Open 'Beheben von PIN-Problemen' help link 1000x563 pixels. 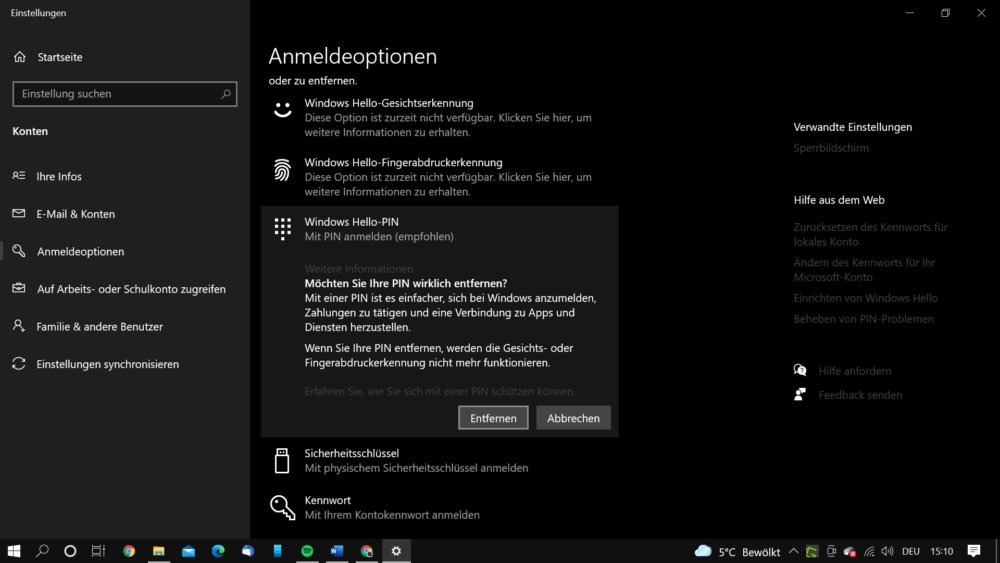click(x=864, y=319)
